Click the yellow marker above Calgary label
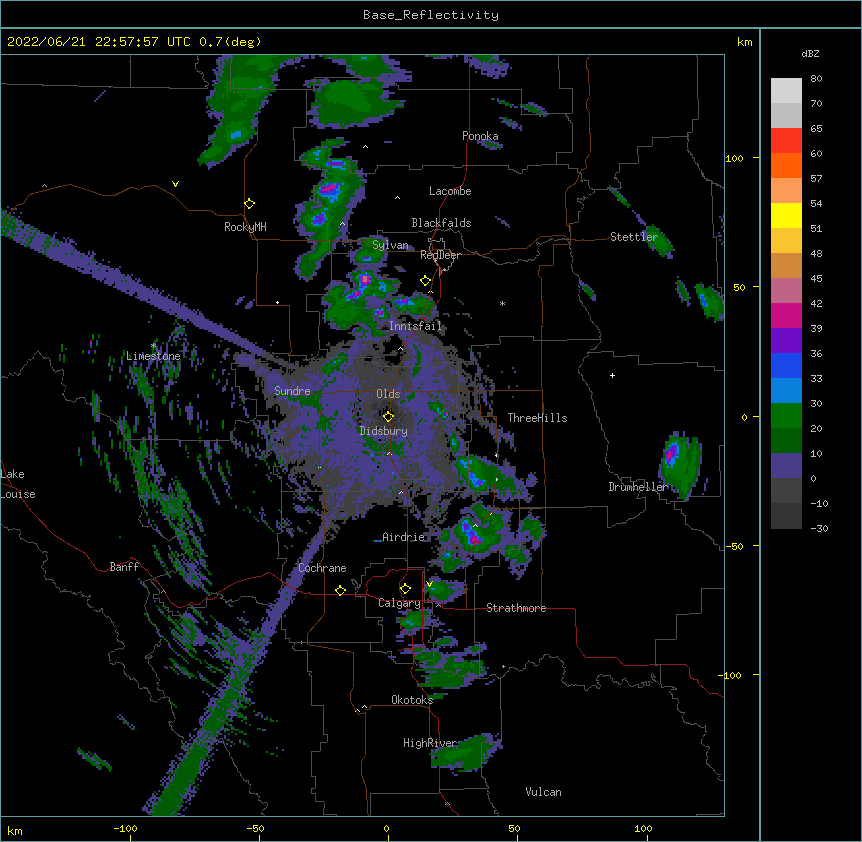The height and width of the screenshot is (842, 862). point(405,589)
